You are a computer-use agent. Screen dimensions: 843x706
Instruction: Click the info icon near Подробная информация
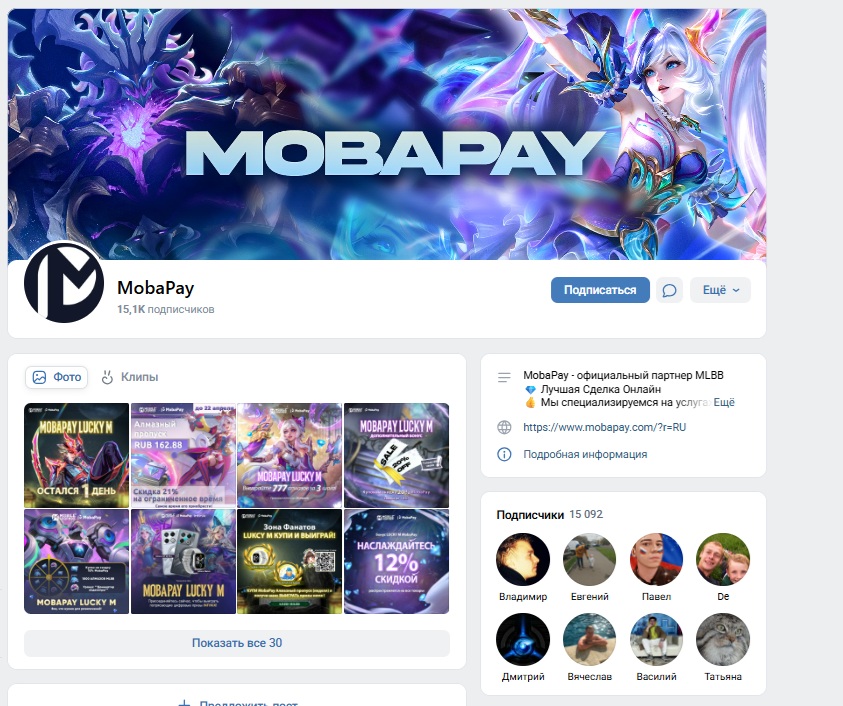pyautogui.click(x=504, y=454)
